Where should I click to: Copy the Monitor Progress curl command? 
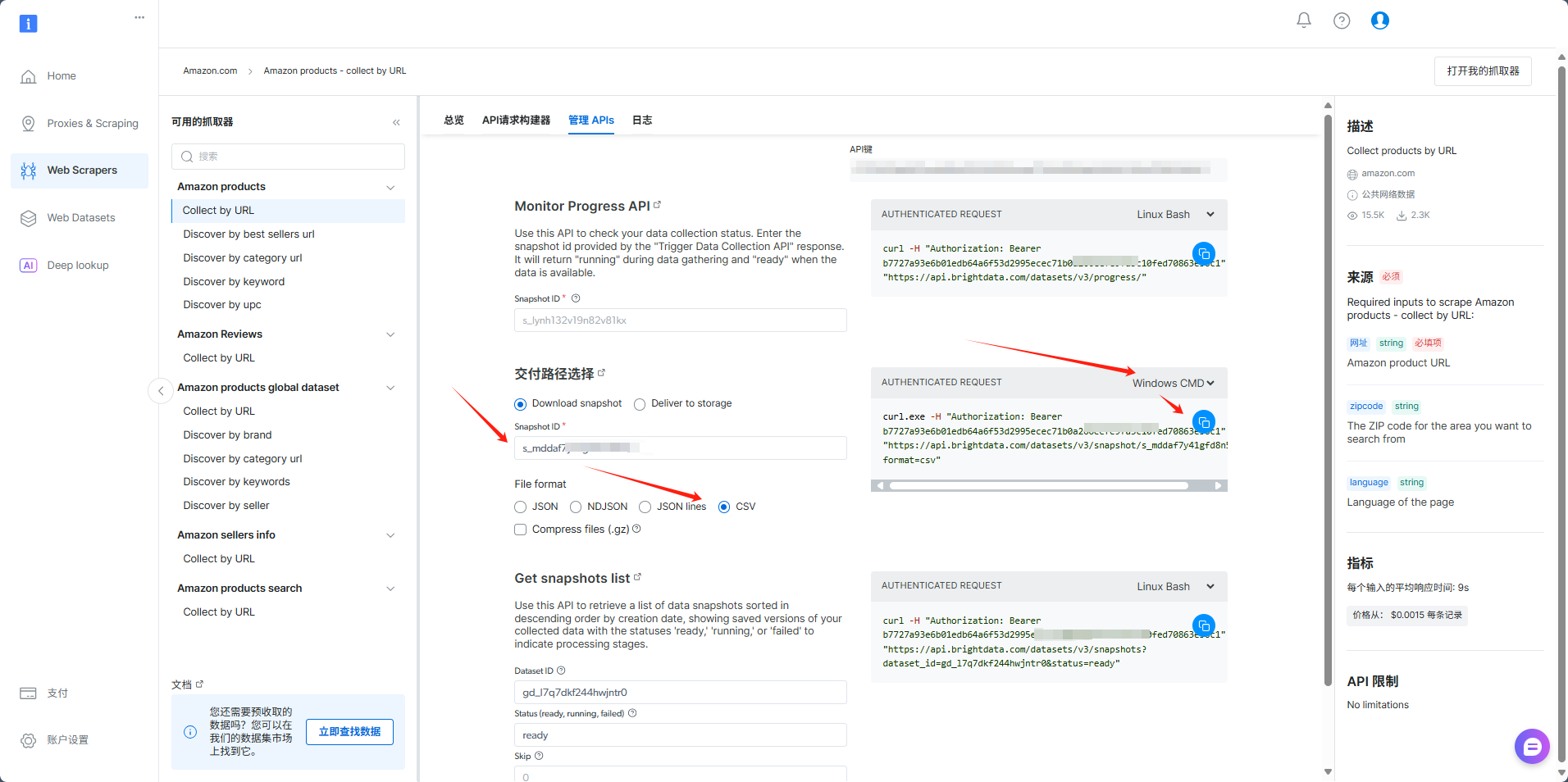pyautogui.click(x=1203, y=253)
